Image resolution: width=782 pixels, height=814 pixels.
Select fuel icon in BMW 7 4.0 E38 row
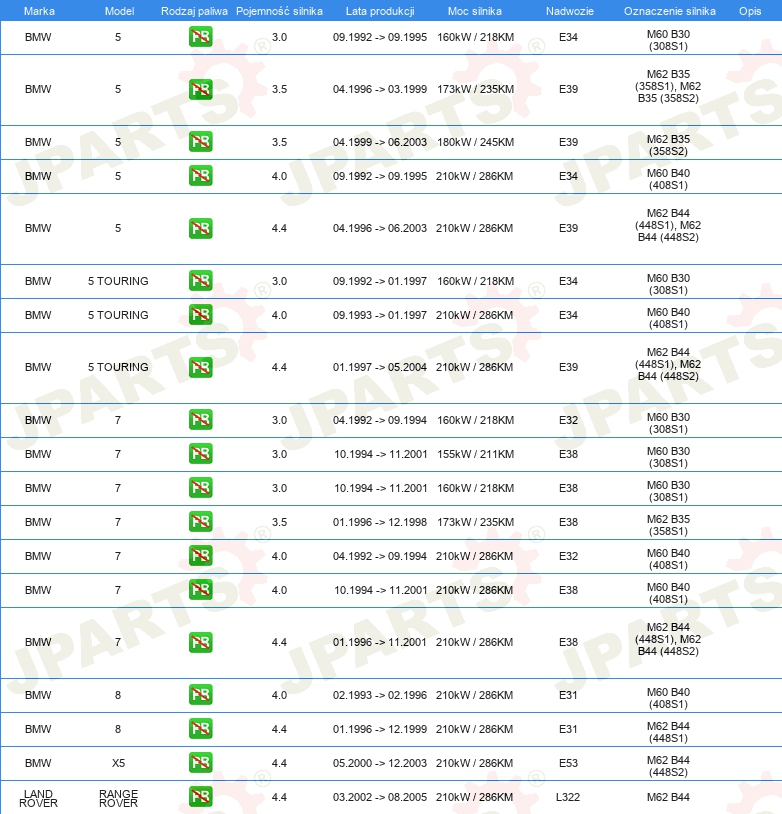(200, 590)
